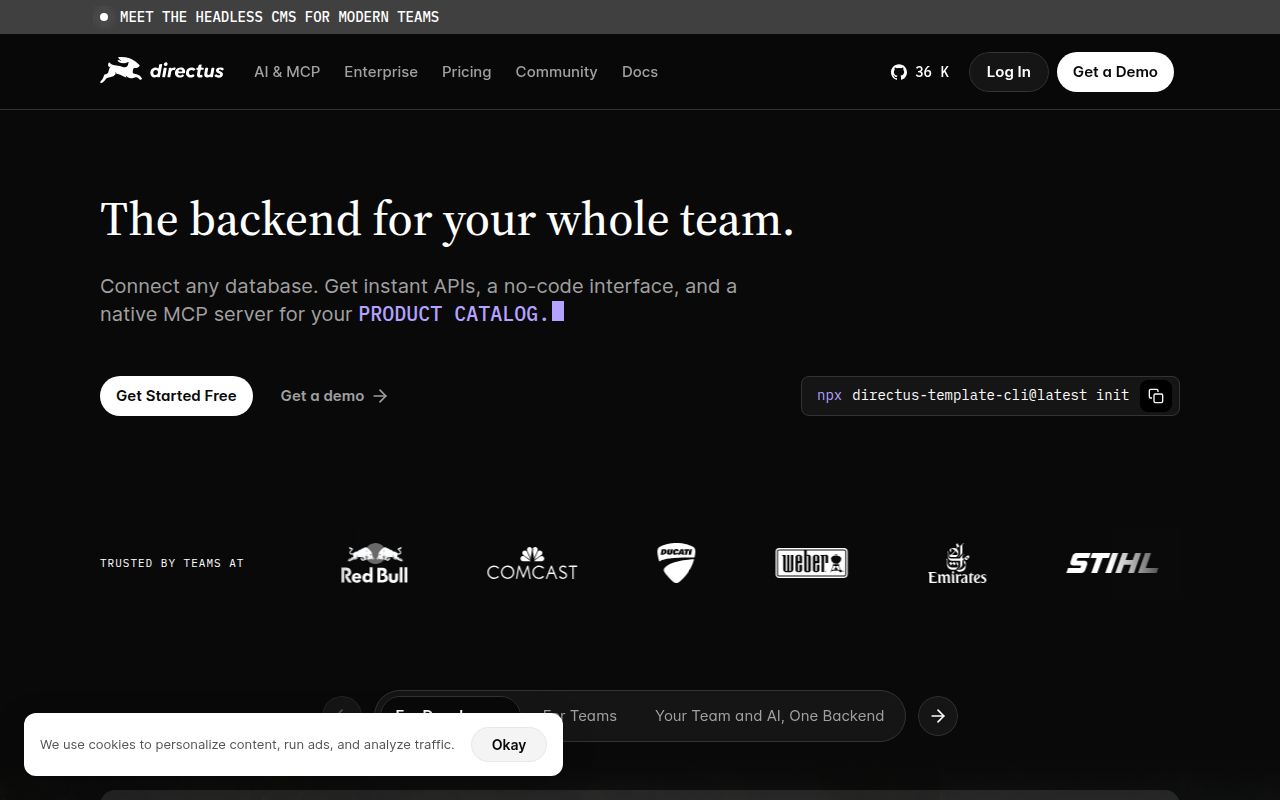Click the 'TRUSTED BY TEAMS AT' label
Screen dimensions: 1280x800
click(x=172, y=563)
